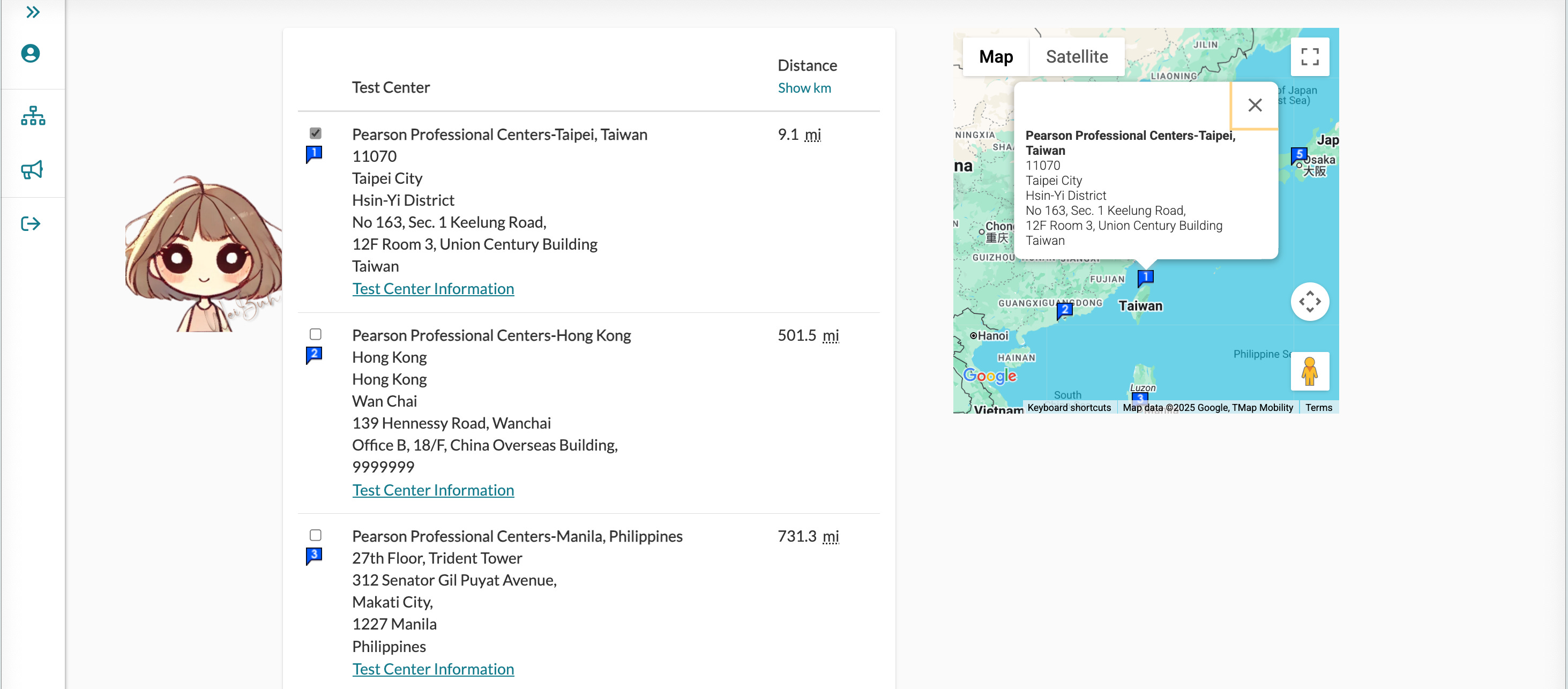Click Show km distance link
The height and width of the screenshot is (689, 1568).
click(803, 88)
